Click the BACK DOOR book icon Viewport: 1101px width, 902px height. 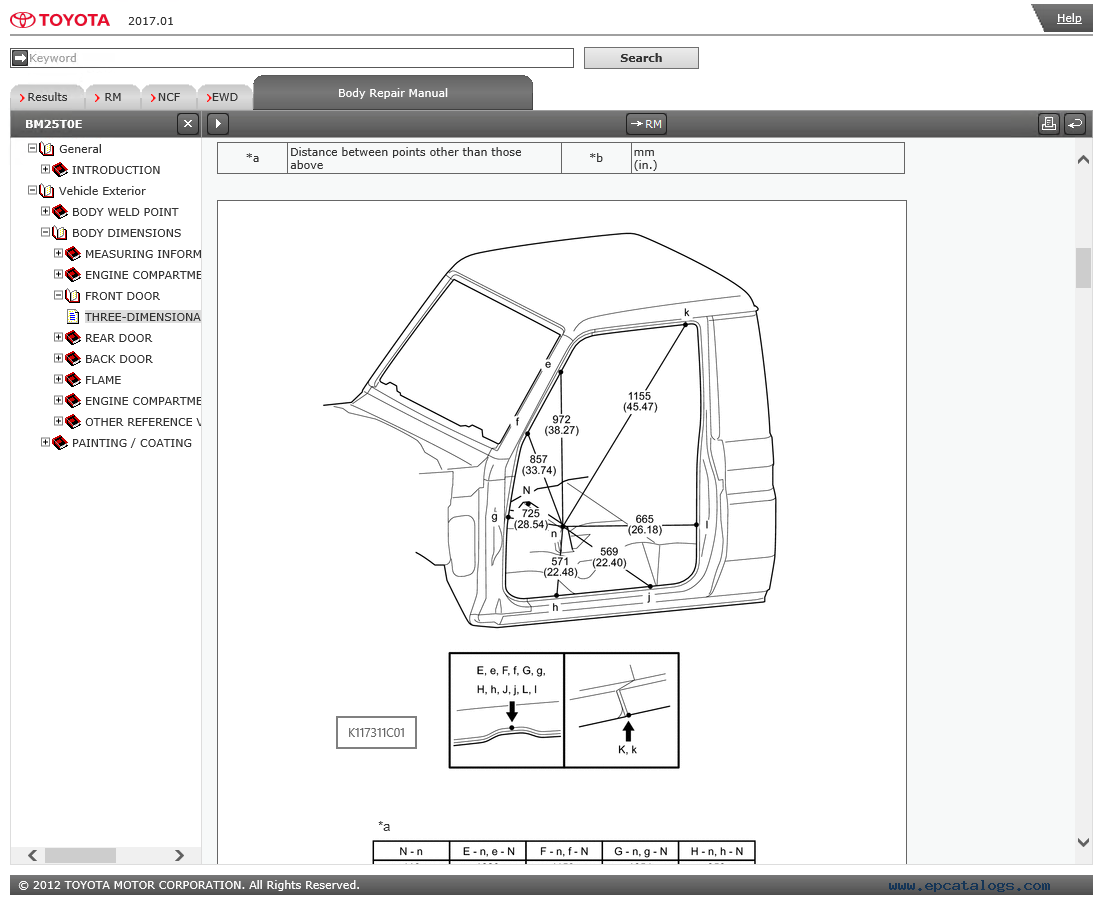coord(73,359)
